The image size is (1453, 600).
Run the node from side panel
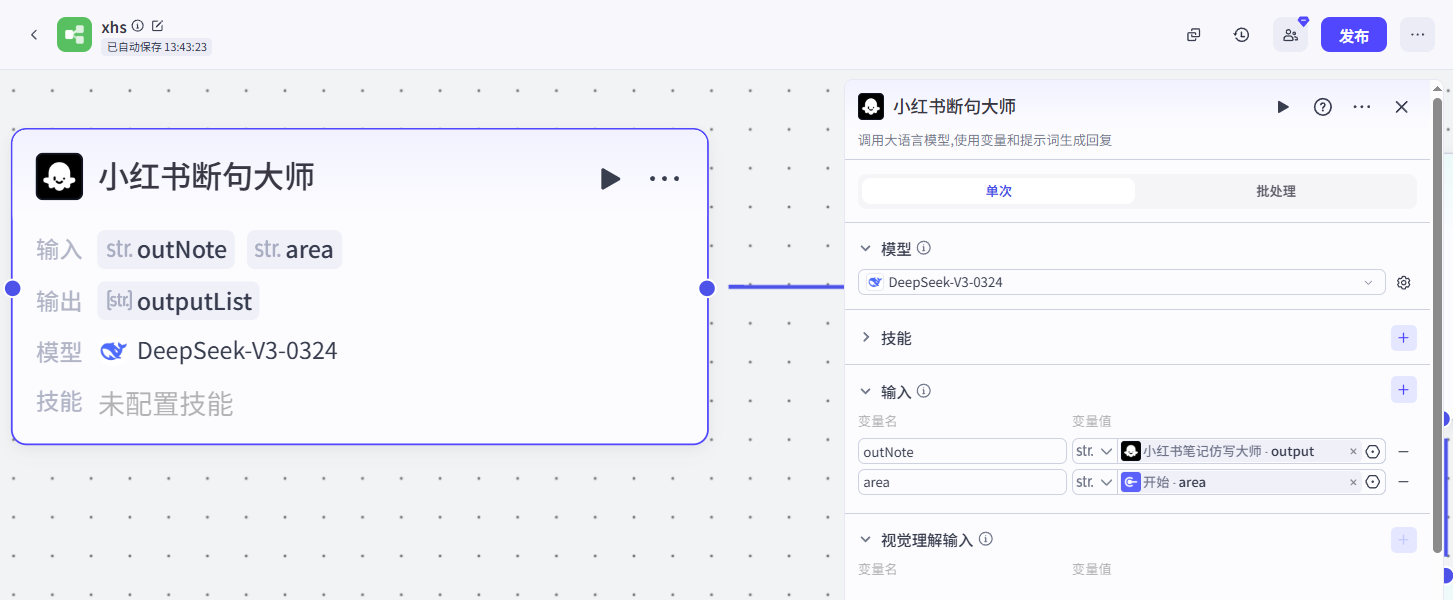point(1283,107)
